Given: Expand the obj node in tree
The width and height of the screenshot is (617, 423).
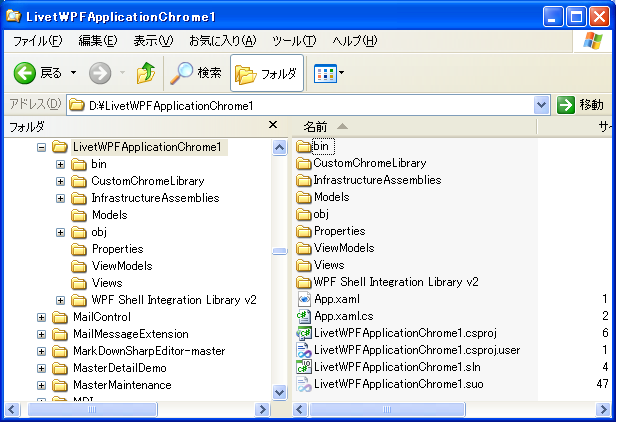Looking at the screenshot, I should click(x=60, y=233).
